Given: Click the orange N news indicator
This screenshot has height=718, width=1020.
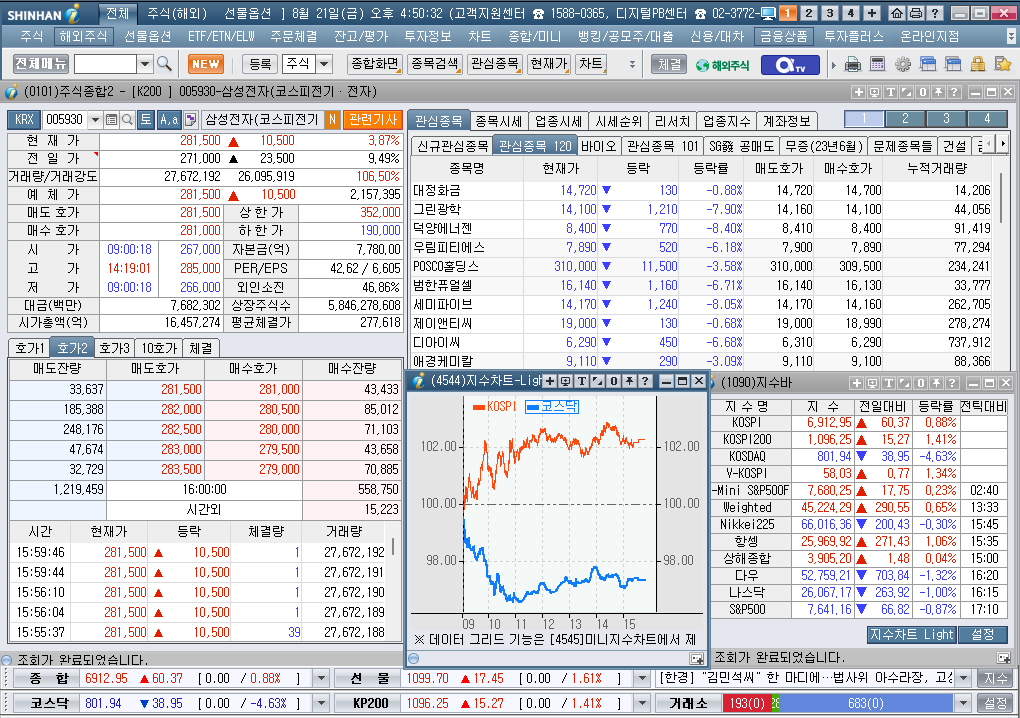Looking at the screenshot, I should [332, 119].
